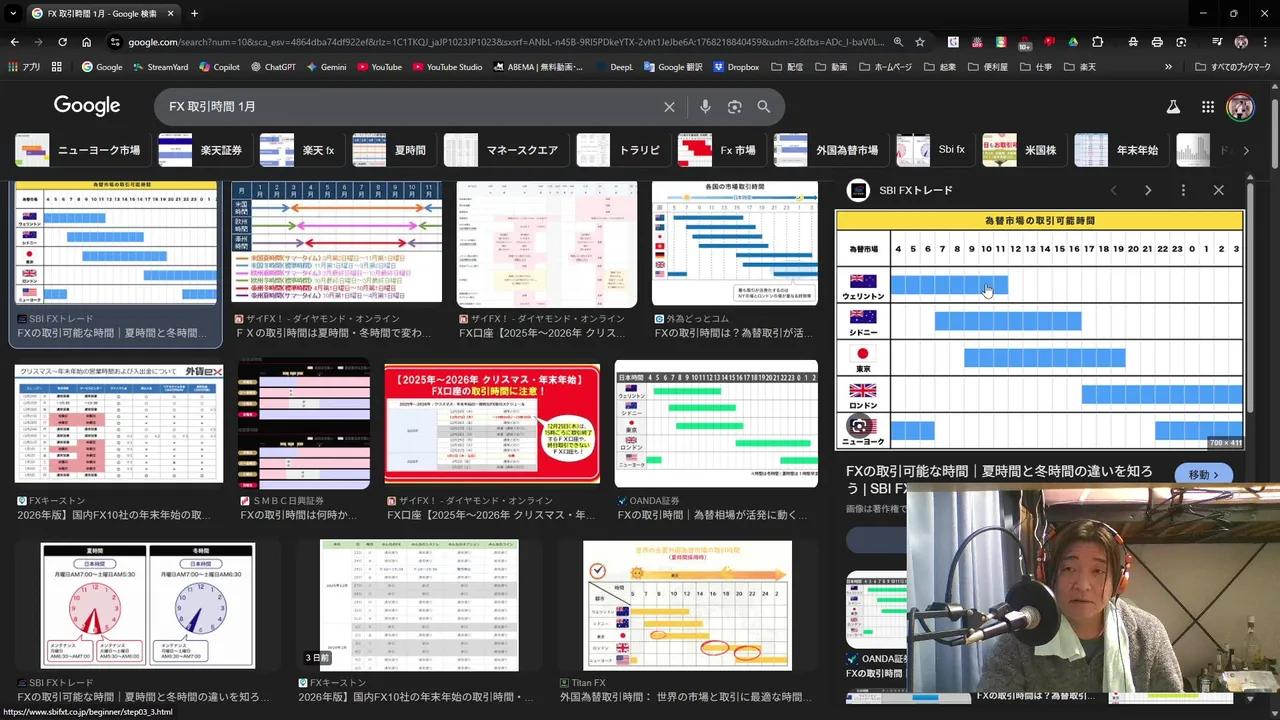Open the Copilot bookmark
The height and width of the screenshot is (720, 1280).
(x=219, y=67)
